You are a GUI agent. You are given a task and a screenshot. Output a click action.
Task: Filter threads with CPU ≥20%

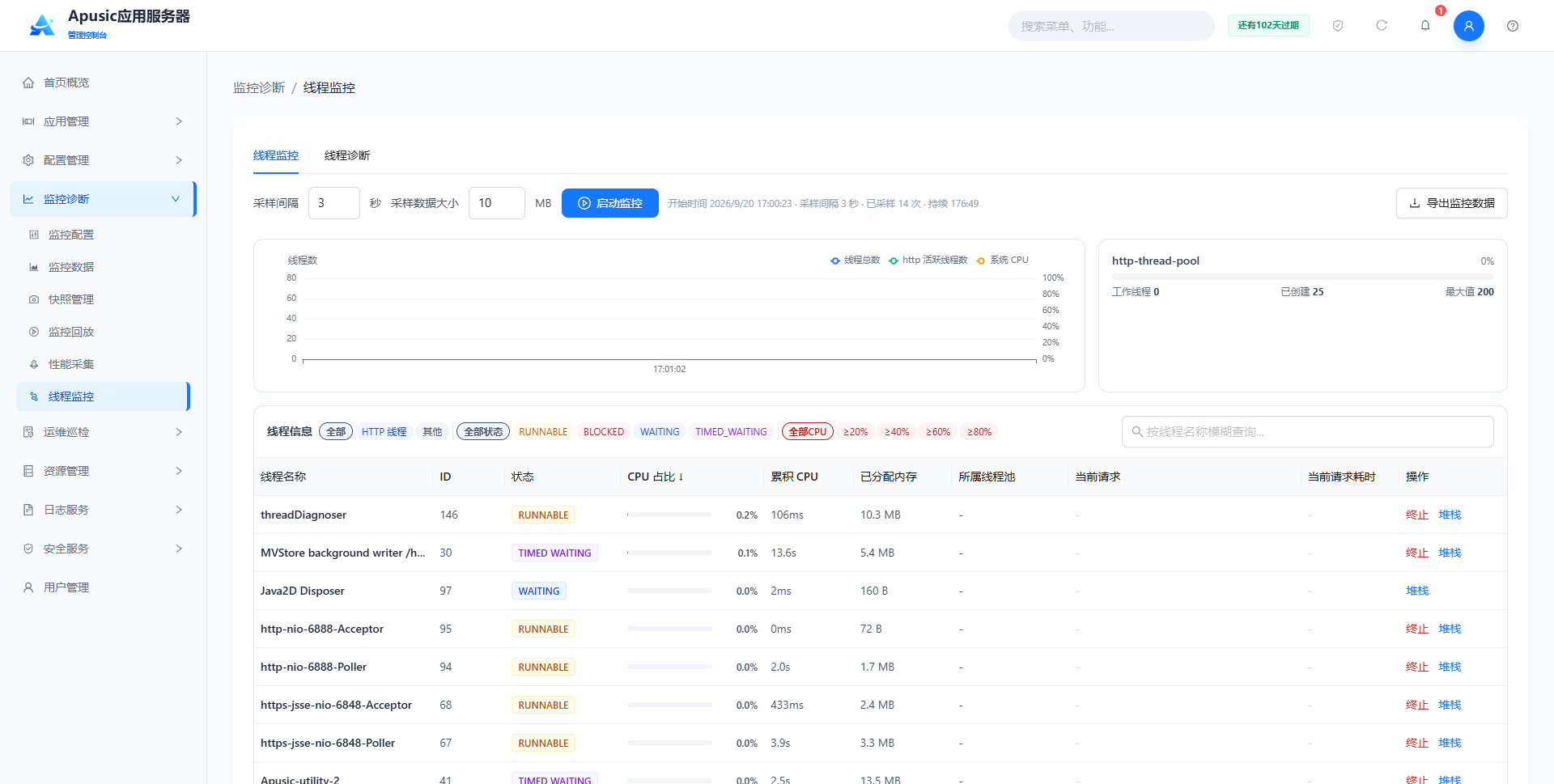coord(856,432)
